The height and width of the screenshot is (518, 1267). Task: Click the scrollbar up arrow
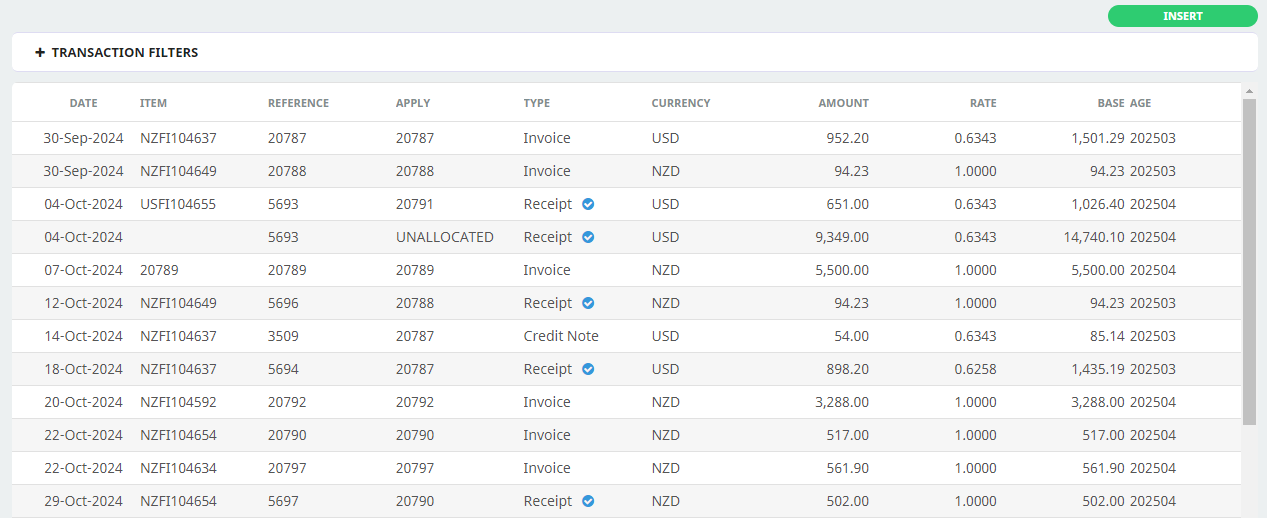click(1249, 91)
